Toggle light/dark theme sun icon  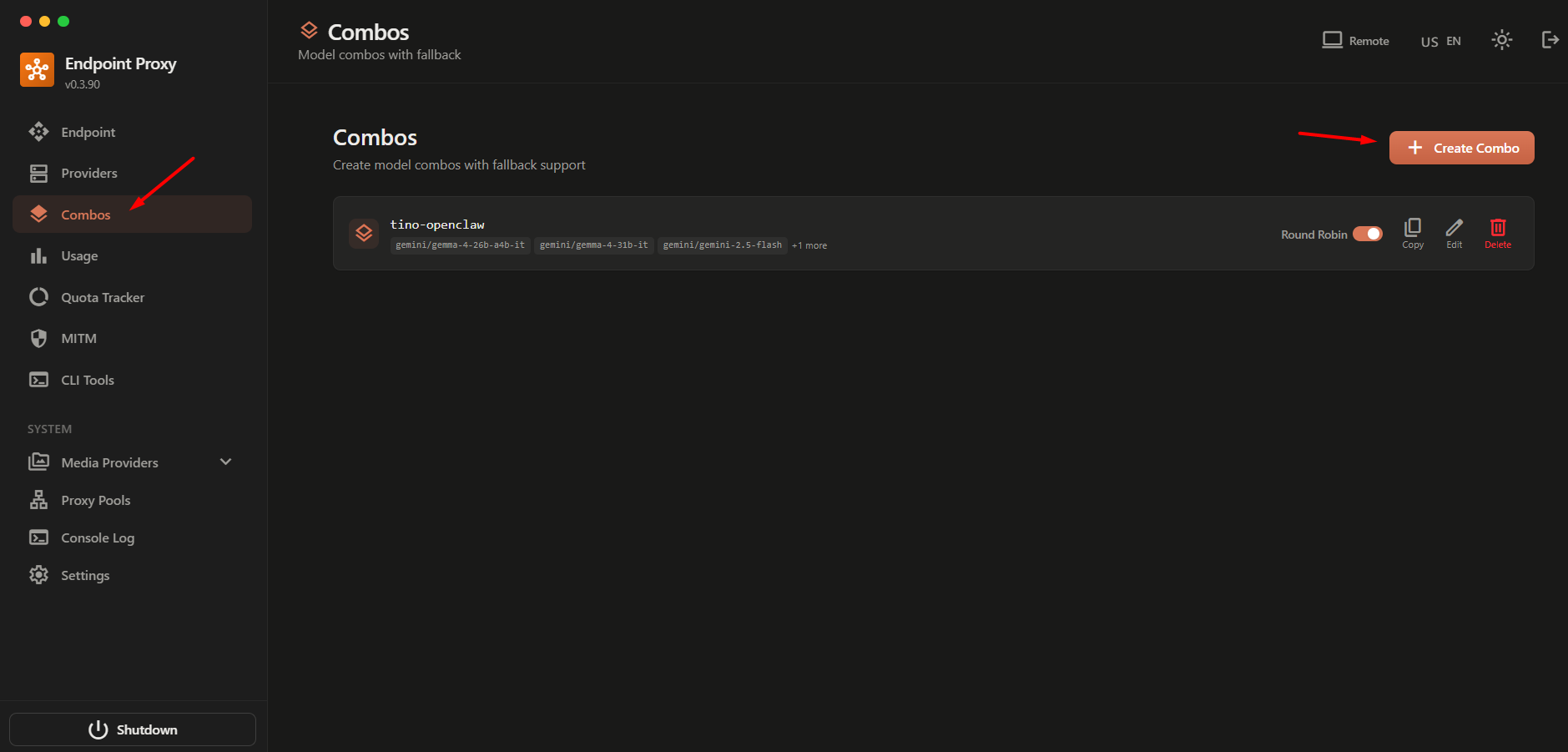(1501, 40)
